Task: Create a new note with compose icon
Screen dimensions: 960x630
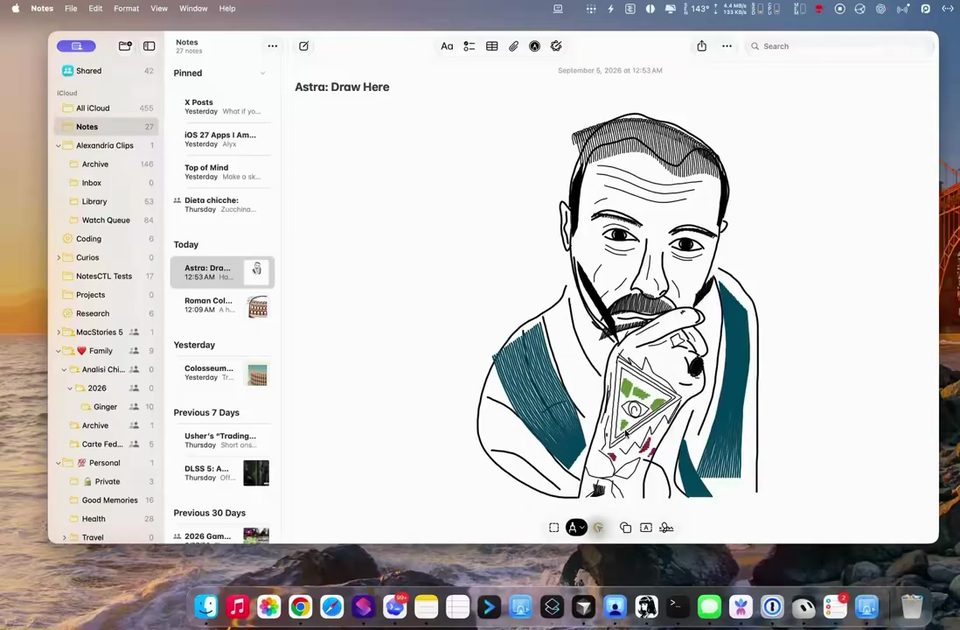Action: coord(304,46)
